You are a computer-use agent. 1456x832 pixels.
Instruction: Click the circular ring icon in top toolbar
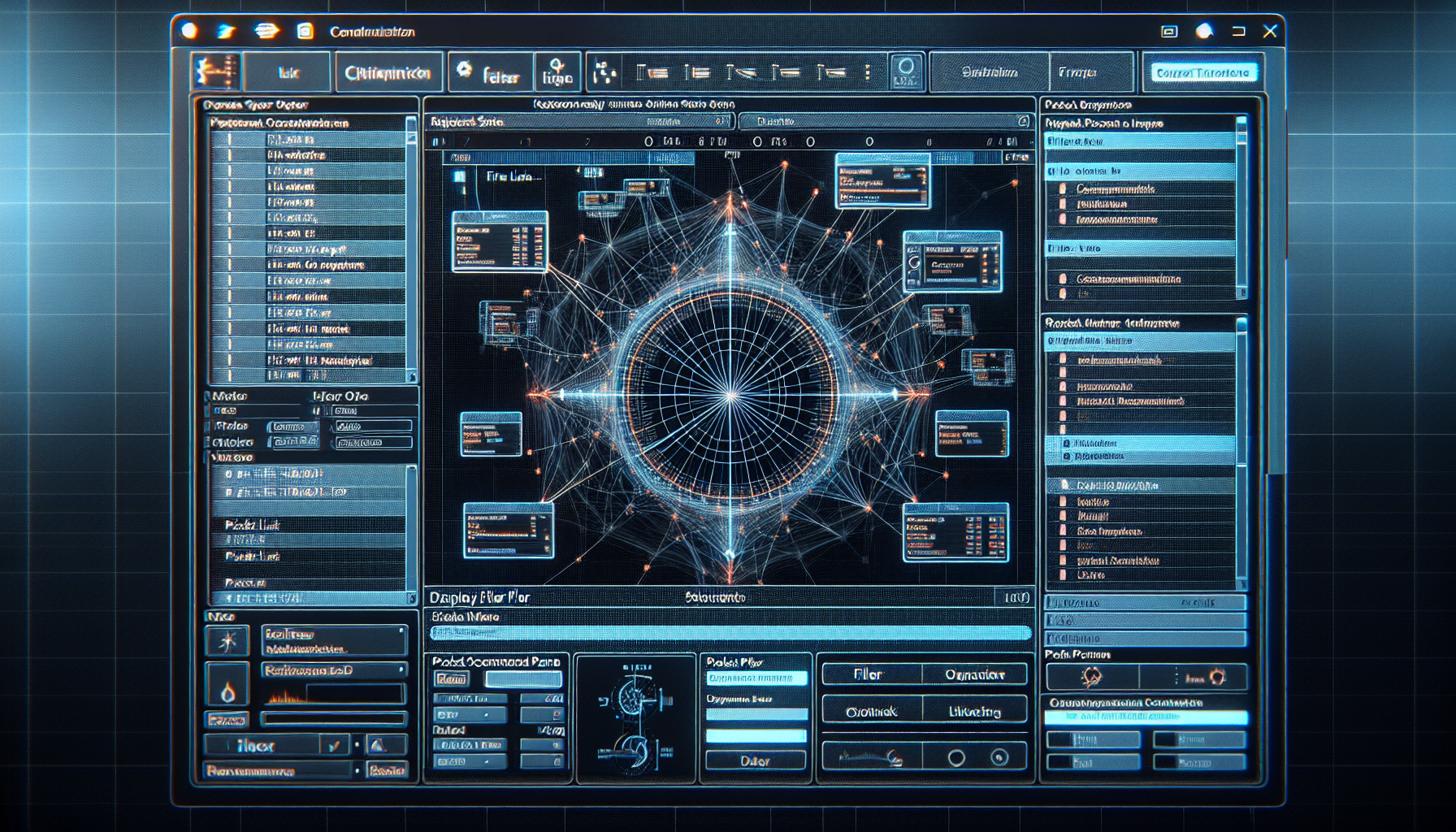point(906,71)
